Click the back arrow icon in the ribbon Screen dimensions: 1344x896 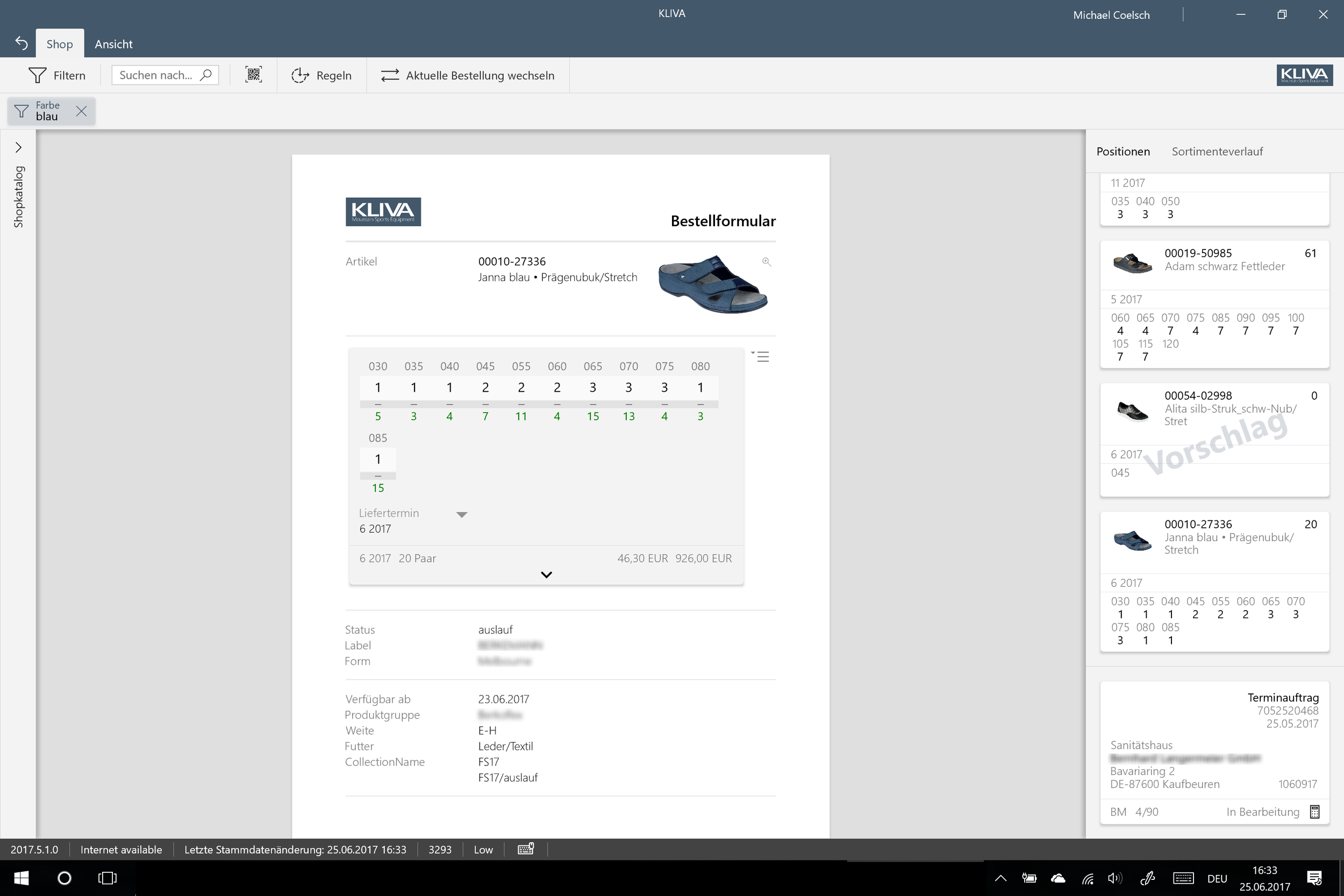pos(21,44)
